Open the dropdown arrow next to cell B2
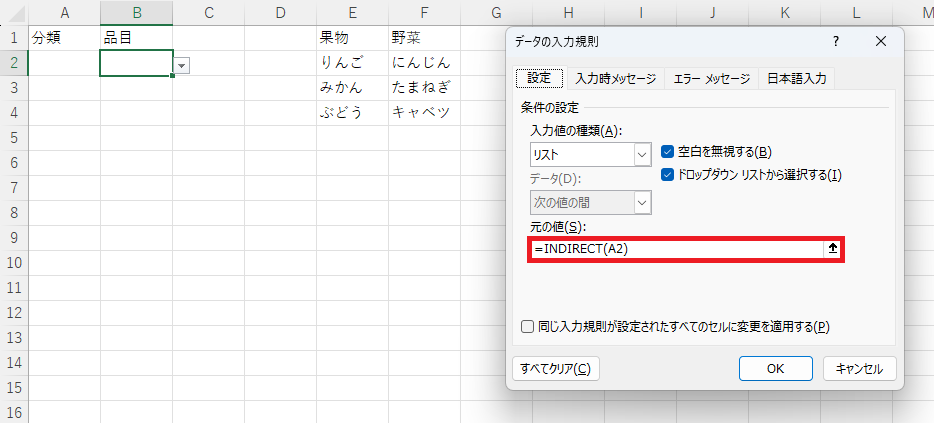 tap(182, 66)
